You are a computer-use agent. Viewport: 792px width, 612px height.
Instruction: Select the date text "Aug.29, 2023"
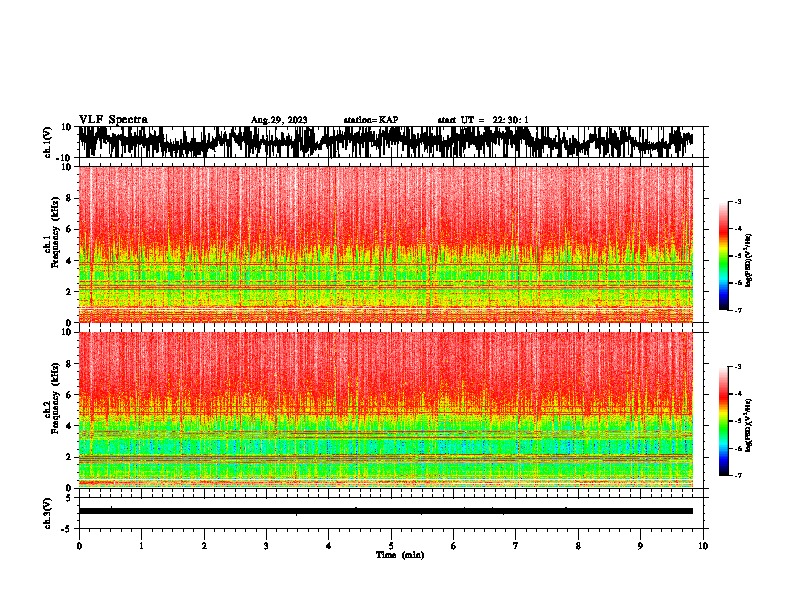[x=279, y=120]
